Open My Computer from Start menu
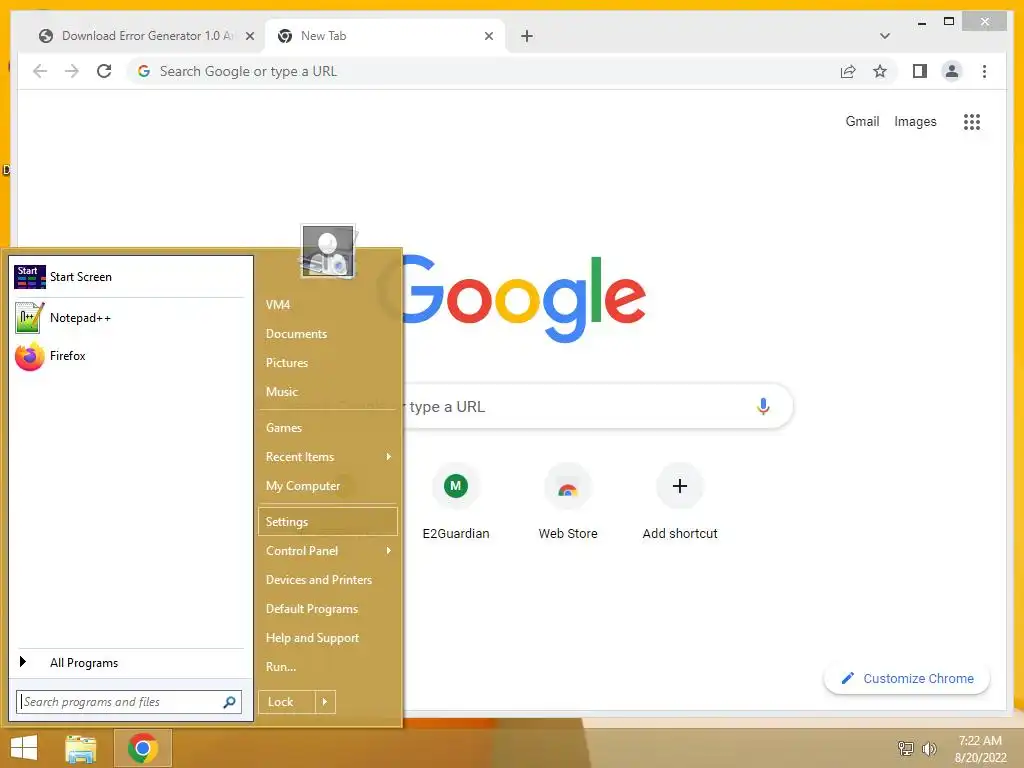 click(x=328, y=486)
